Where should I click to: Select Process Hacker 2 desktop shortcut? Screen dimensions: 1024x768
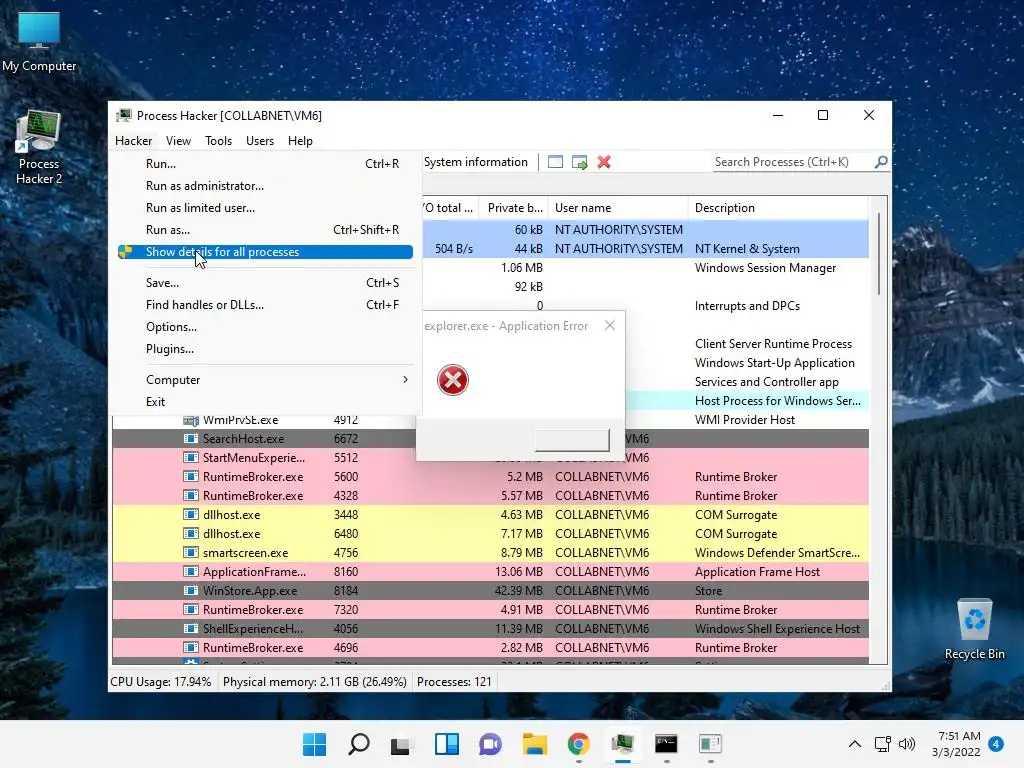(x=39, y=148)
